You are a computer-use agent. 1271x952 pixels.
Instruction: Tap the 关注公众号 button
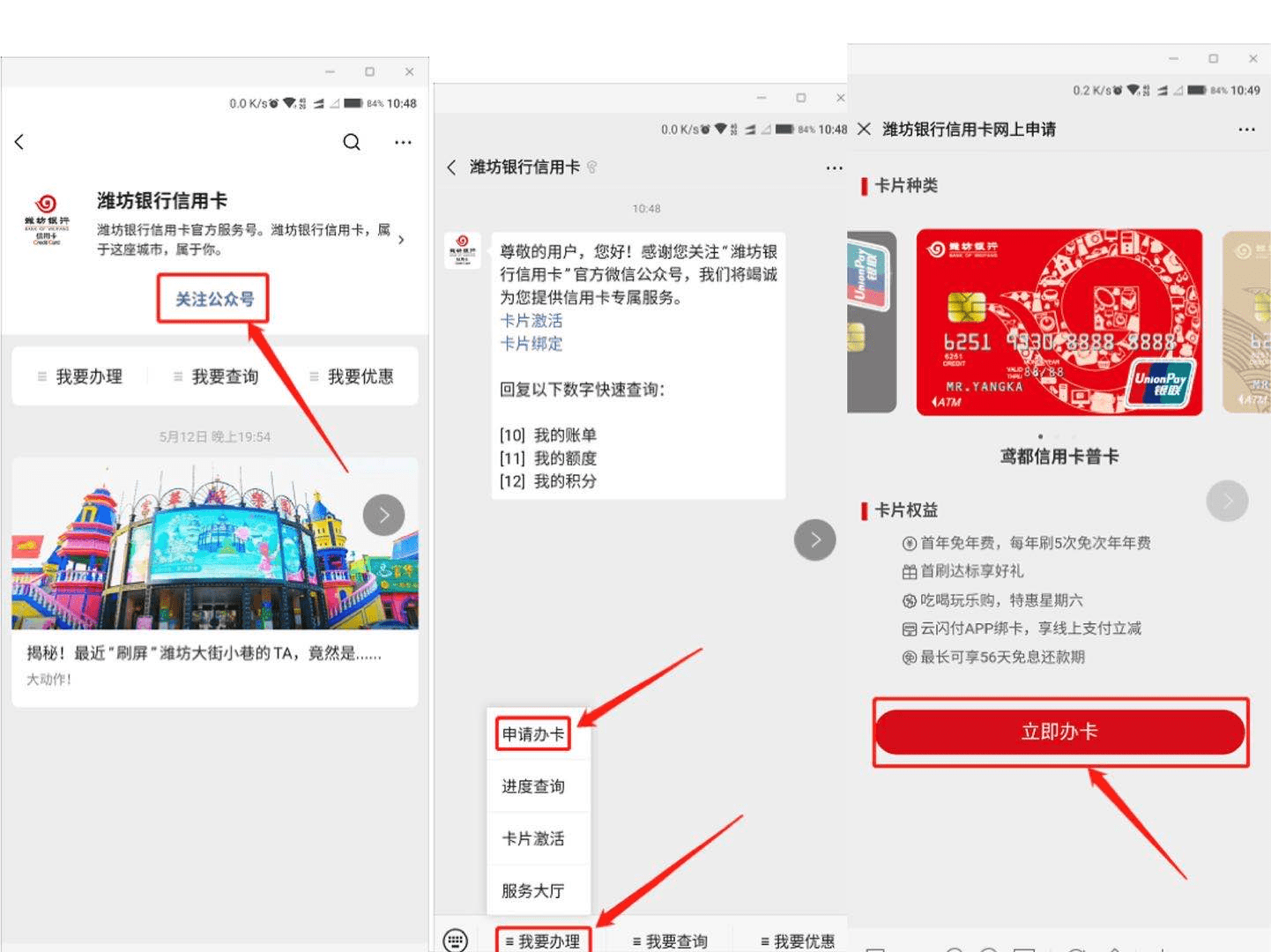click(x=212, y=299)
